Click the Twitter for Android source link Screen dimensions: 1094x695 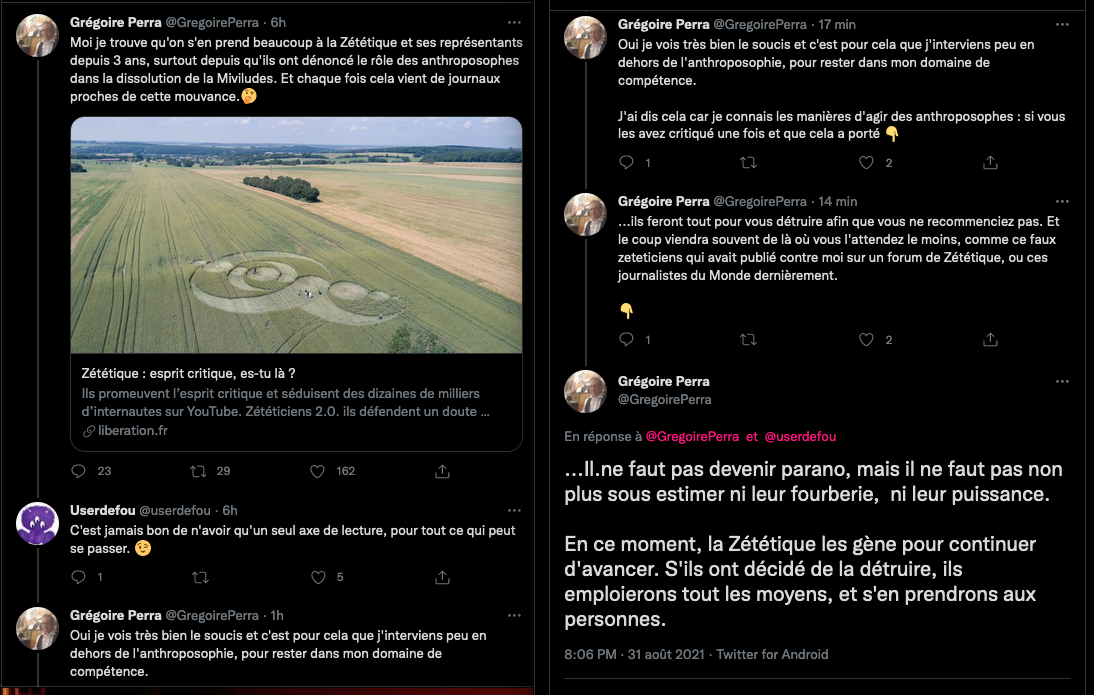coord(771,654)
